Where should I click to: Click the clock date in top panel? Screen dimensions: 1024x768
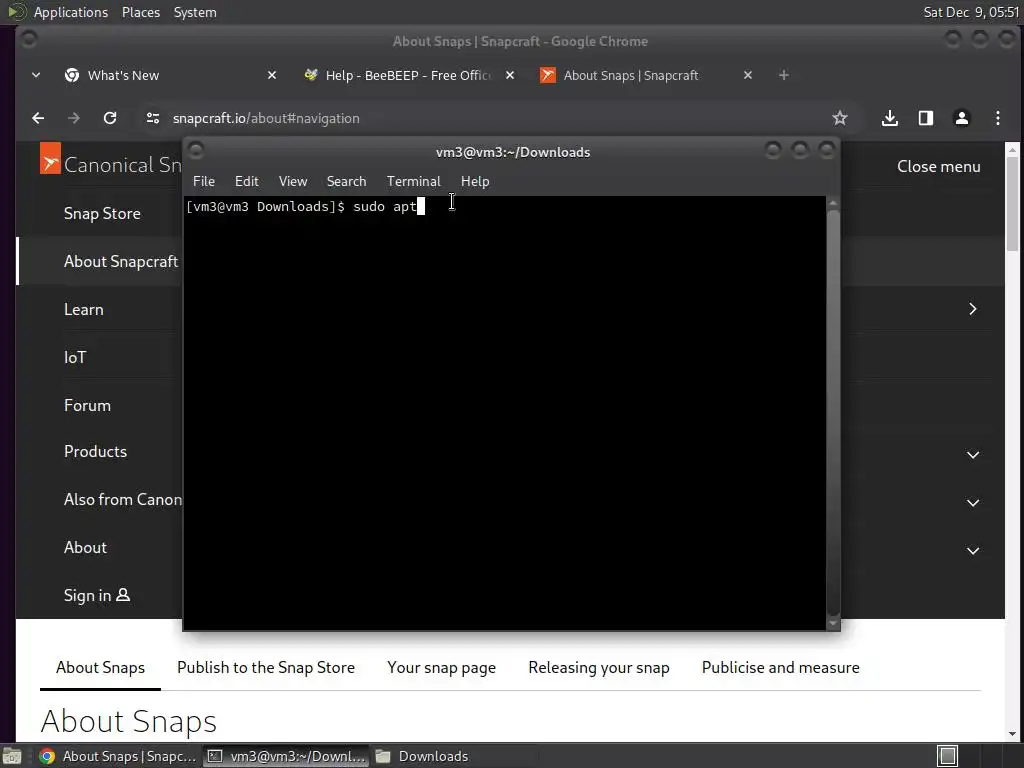pyautogui.click(x=971, y=12)
